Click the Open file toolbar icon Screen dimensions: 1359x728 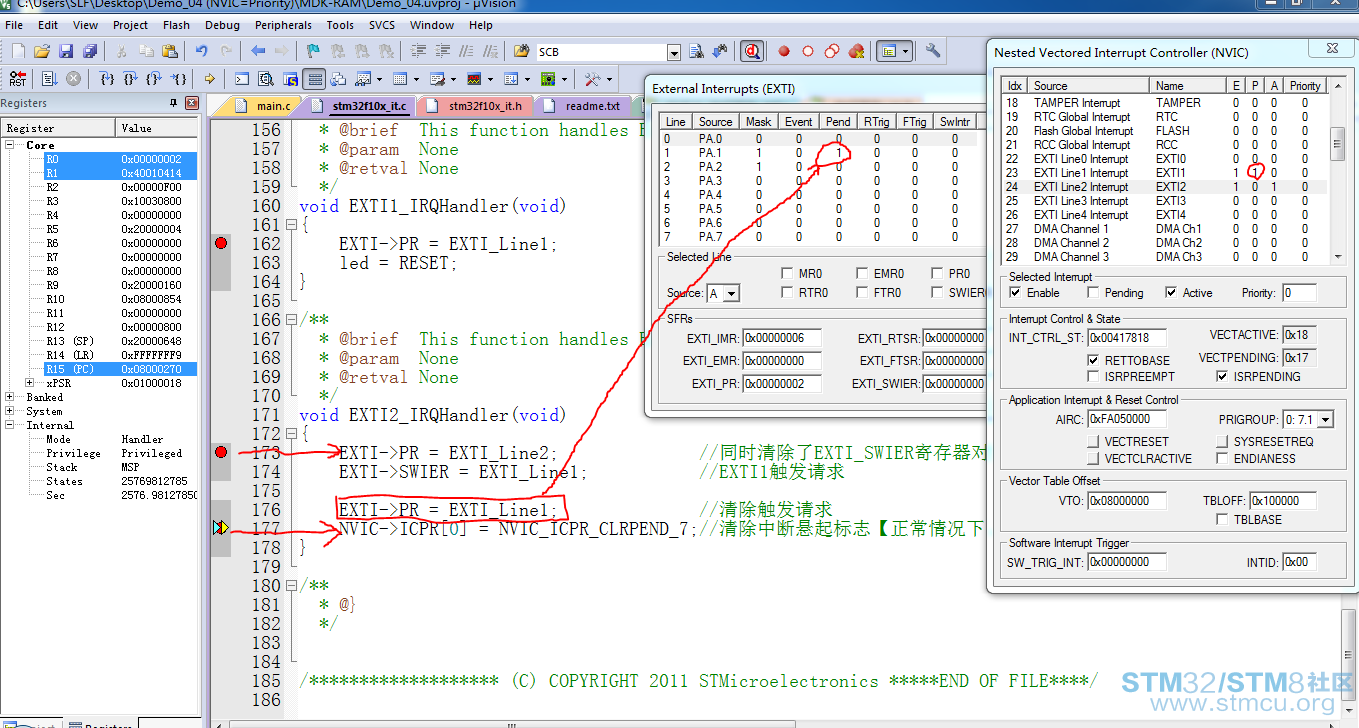point(42,51)
